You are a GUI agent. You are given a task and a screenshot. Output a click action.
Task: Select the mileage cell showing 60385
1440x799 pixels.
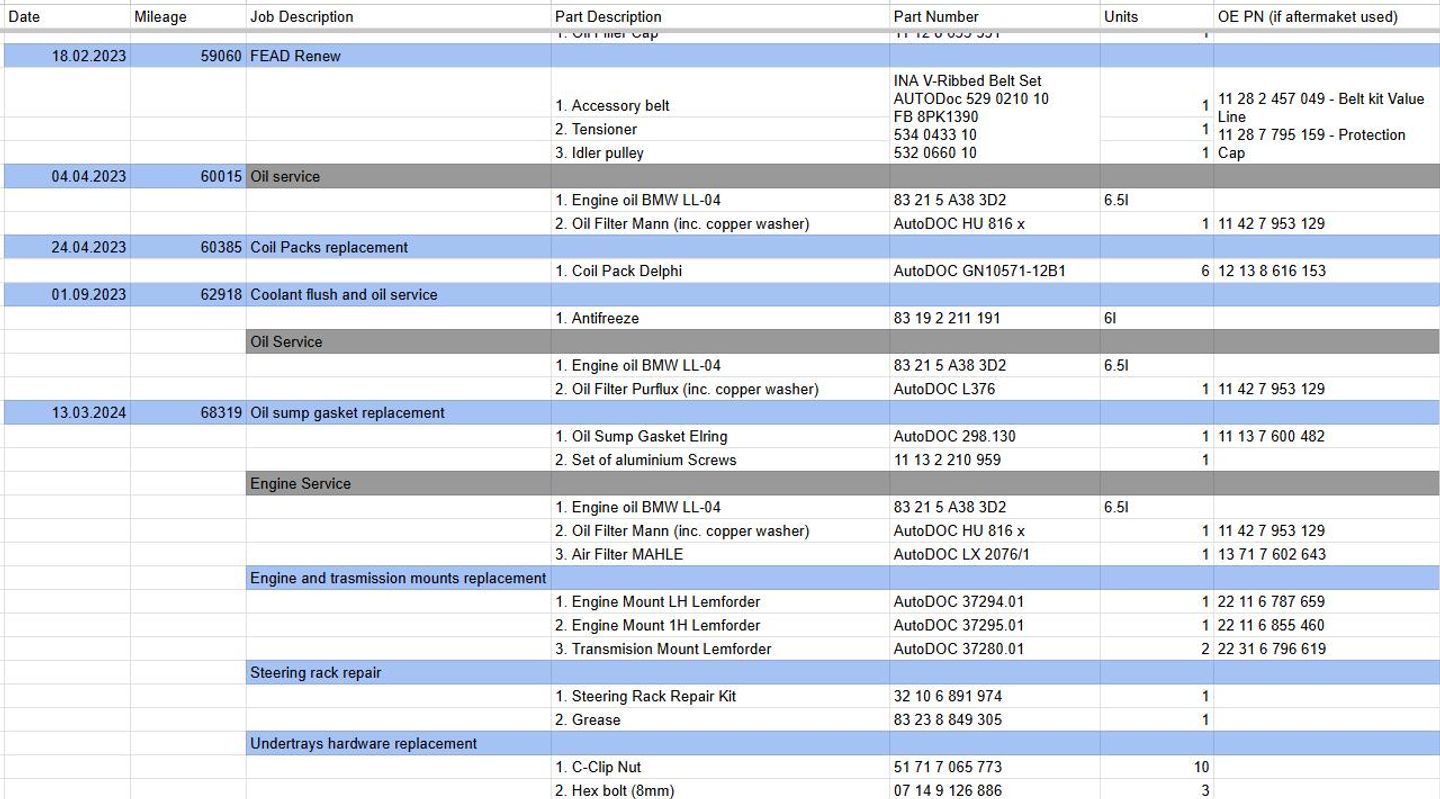coord(220,247)
